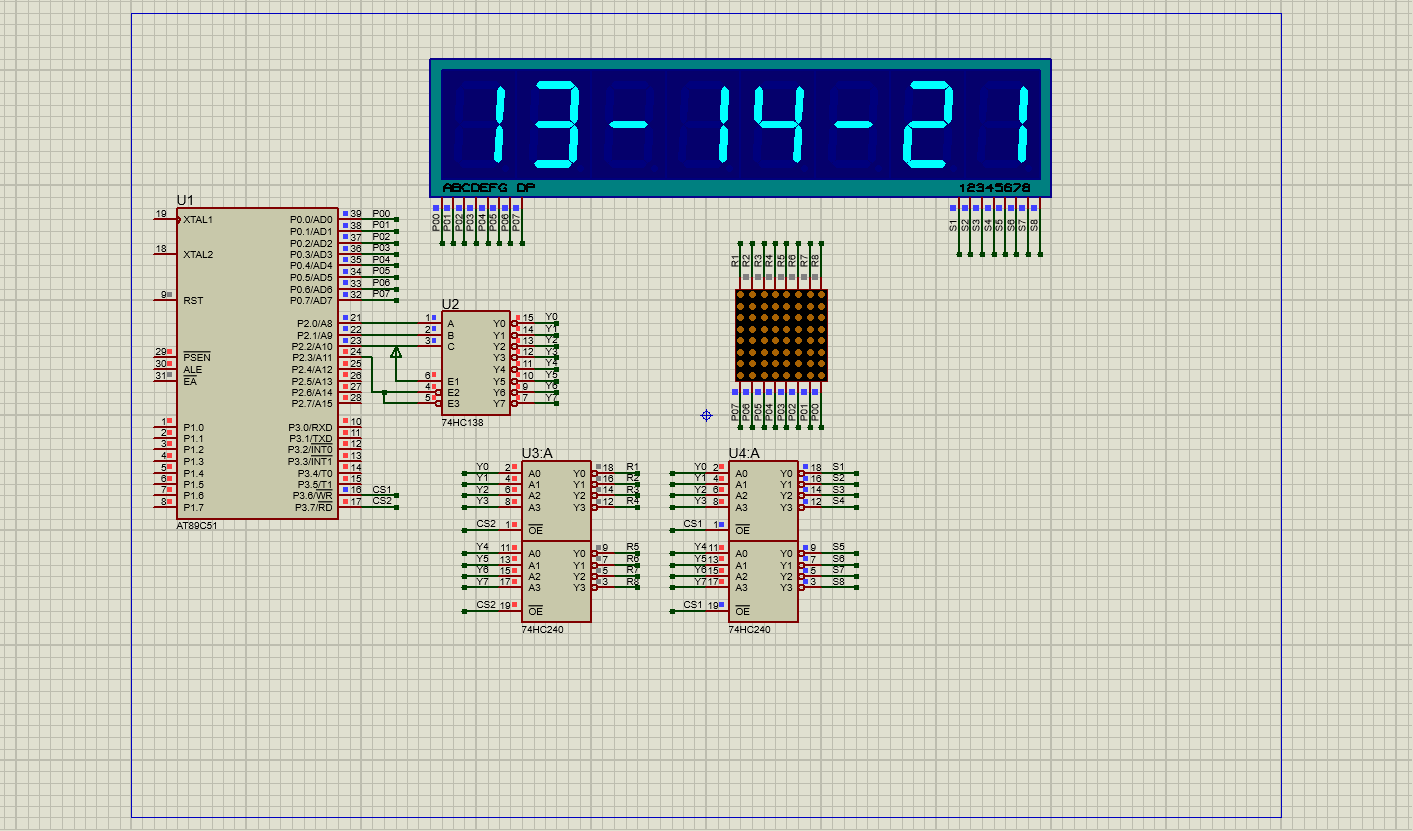Image resolution: width=1413 pixels, height=831 pixels.
Task: Click the U1 reference label
Action: [185, 200]
